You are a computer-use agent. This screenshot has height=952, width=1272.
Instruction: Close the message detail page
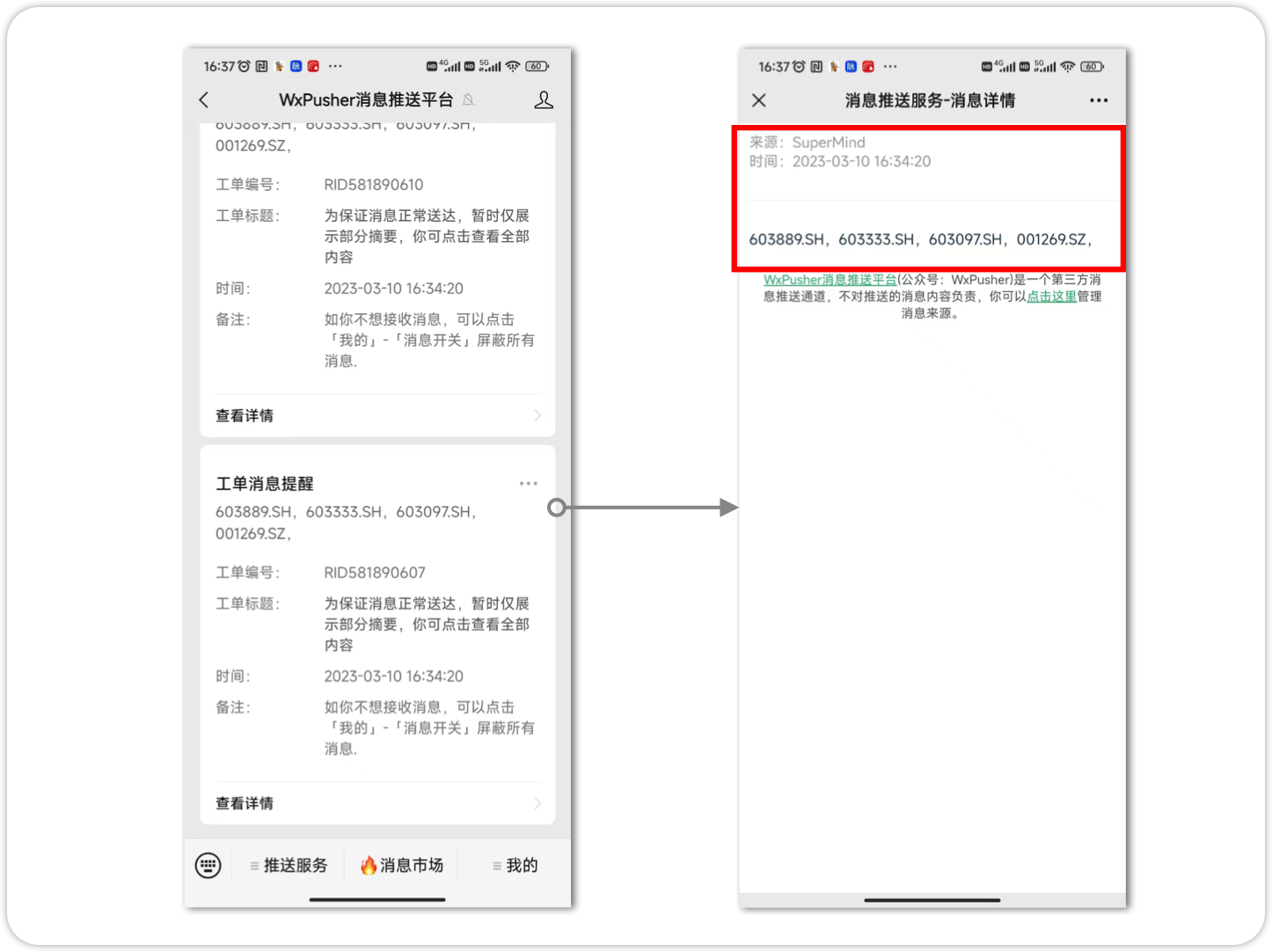759,100
